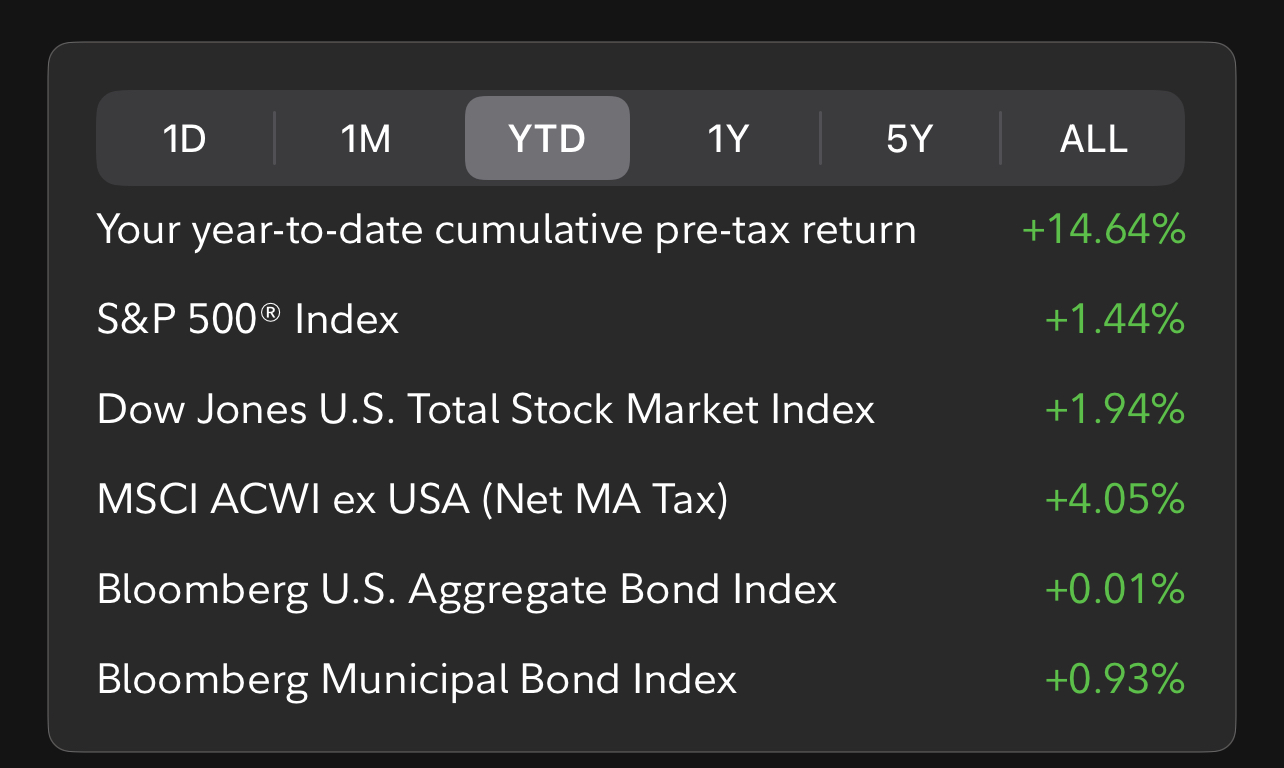Image resolution: width=1284 pixels, height=768 pixels.
Task: Click the +0.93% Municipal Bond value
Action: click(x=1114, y=679)
